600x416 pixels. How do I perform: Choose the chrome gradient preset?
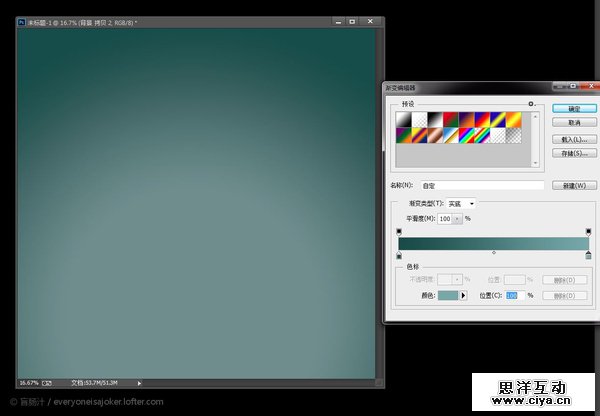tap(450, 135)
